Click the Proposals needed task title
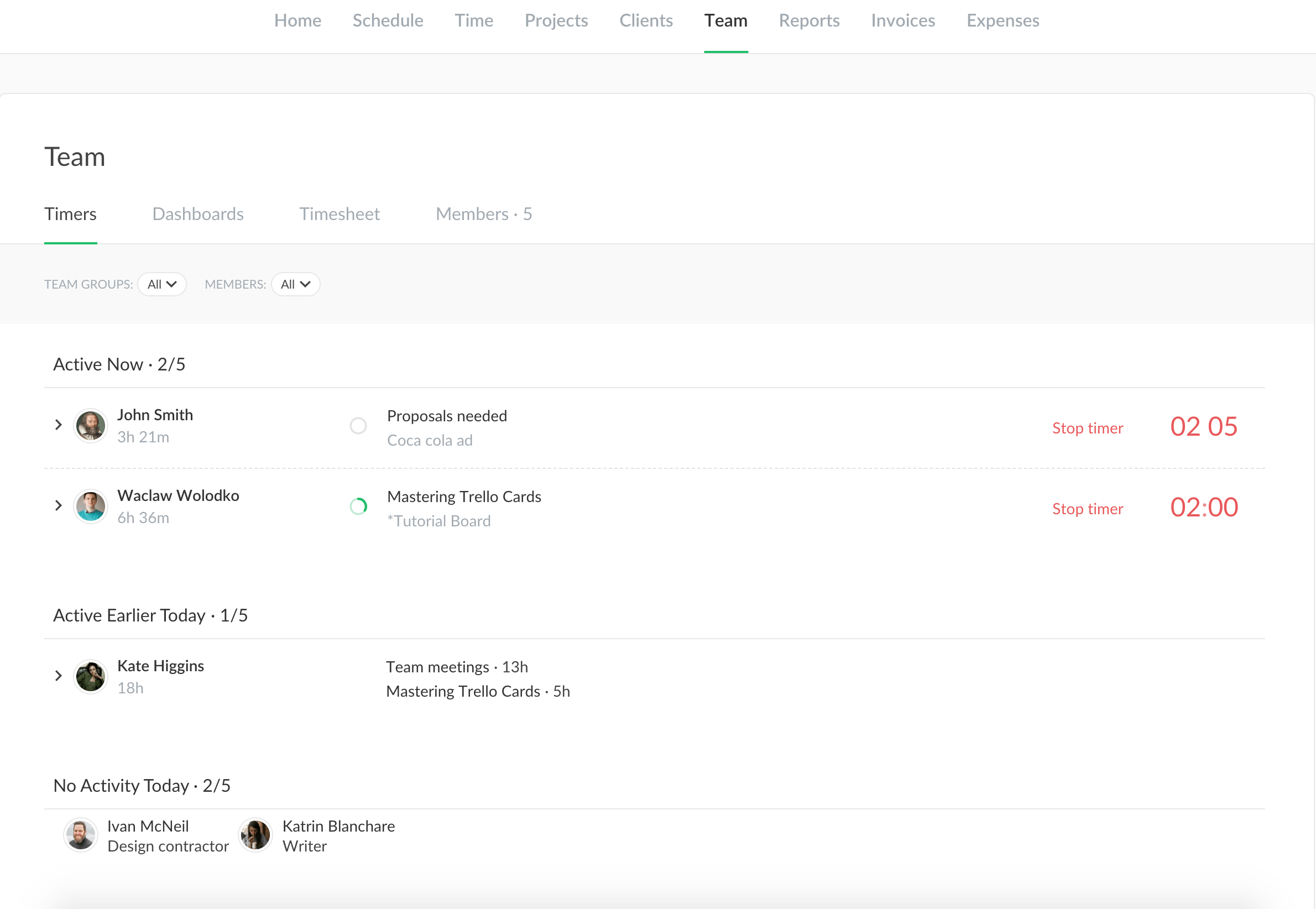This screenshot has height=909, width=1316. point(447,416)
